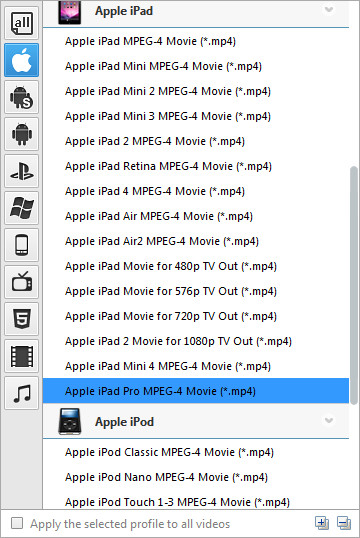The width and height of the screenshot is (360, 538).
Task: Open the TV category
Action: 22,282
